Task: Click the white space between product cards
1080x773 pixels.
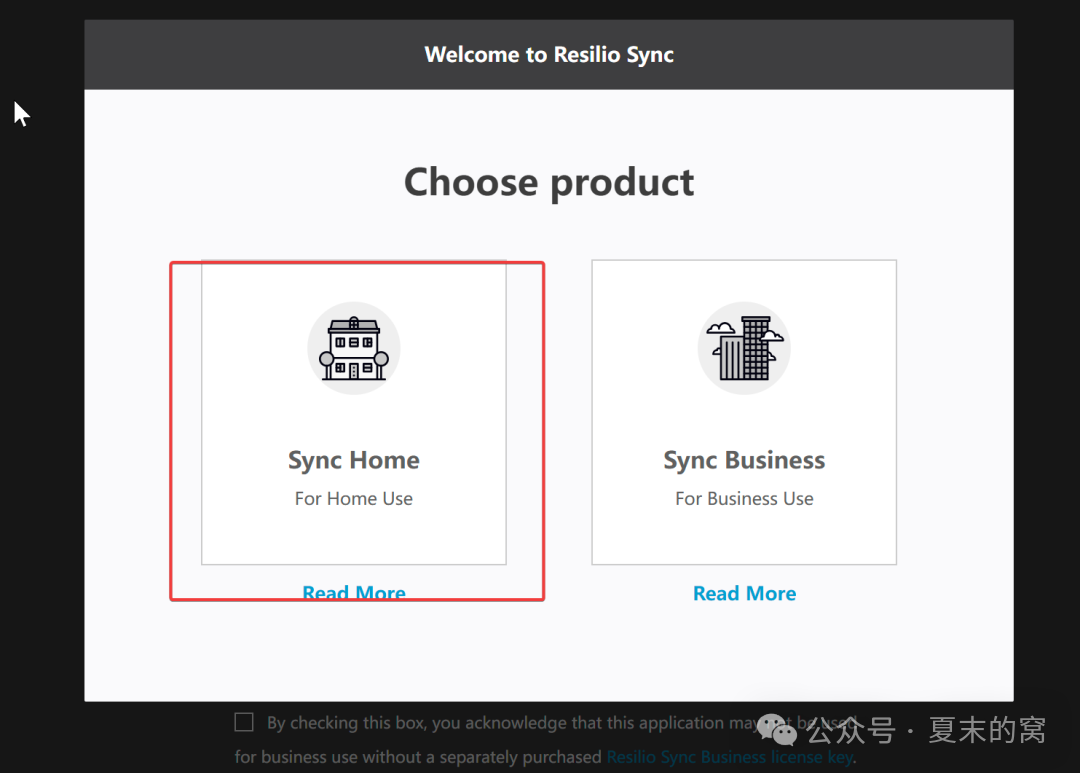Action: click(549, 412)
